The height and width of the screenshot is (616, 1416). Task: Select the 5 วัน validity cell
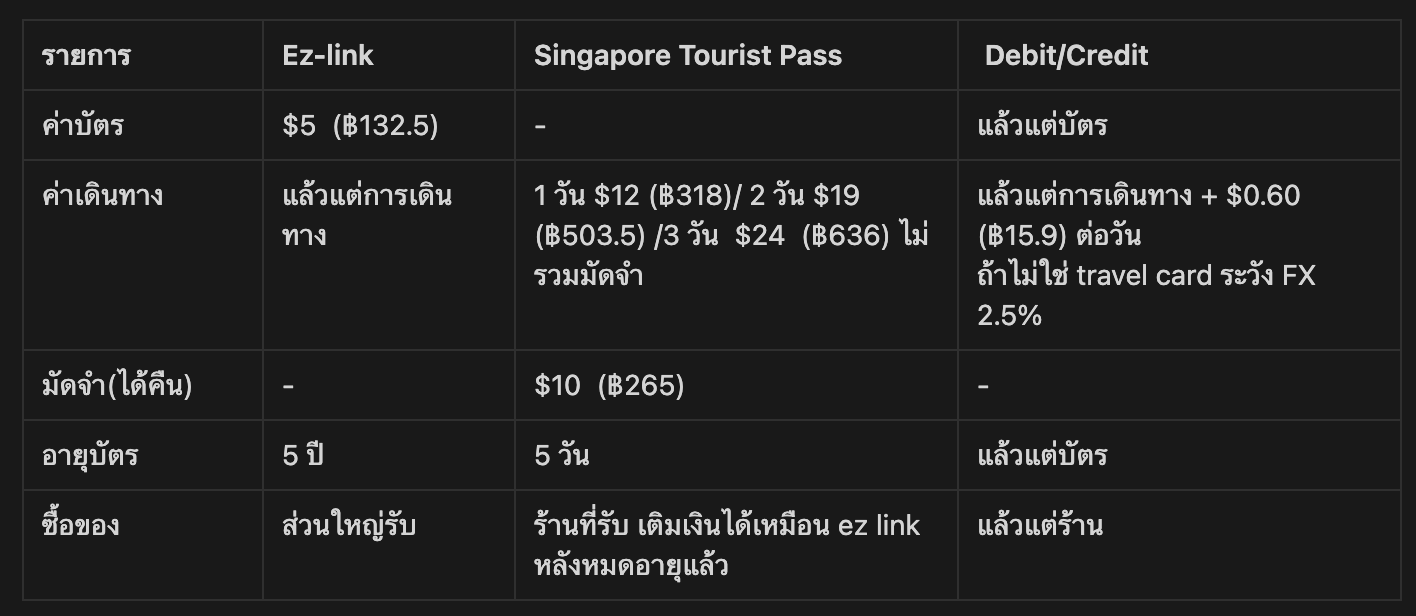coord(561,455)
